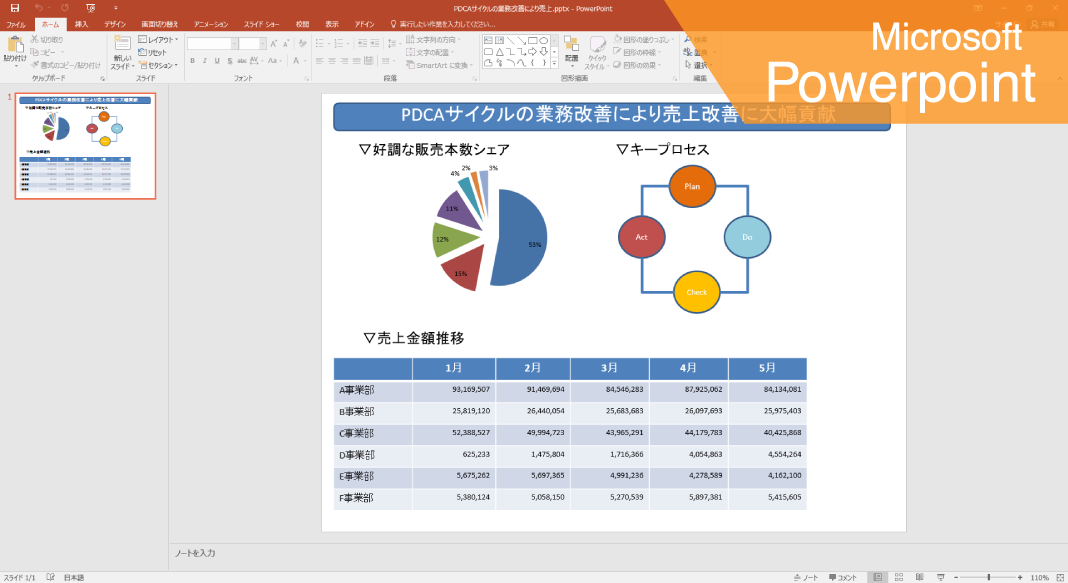Select slide 1 thumbnail in the panel
1068x583 pixels.
point(85,146)
